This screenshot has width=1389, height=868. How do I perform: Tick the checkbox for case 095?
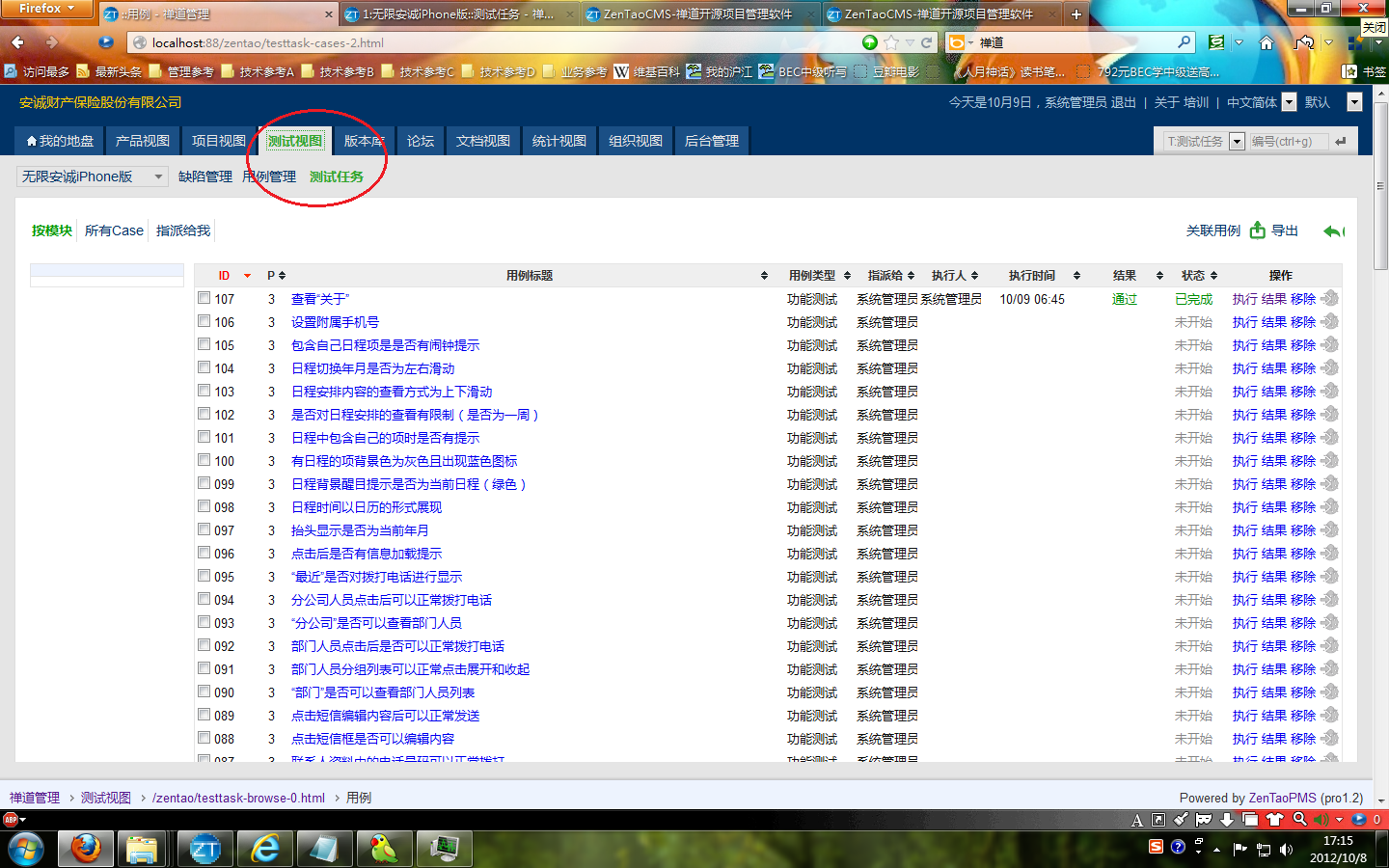coord(204,576)
